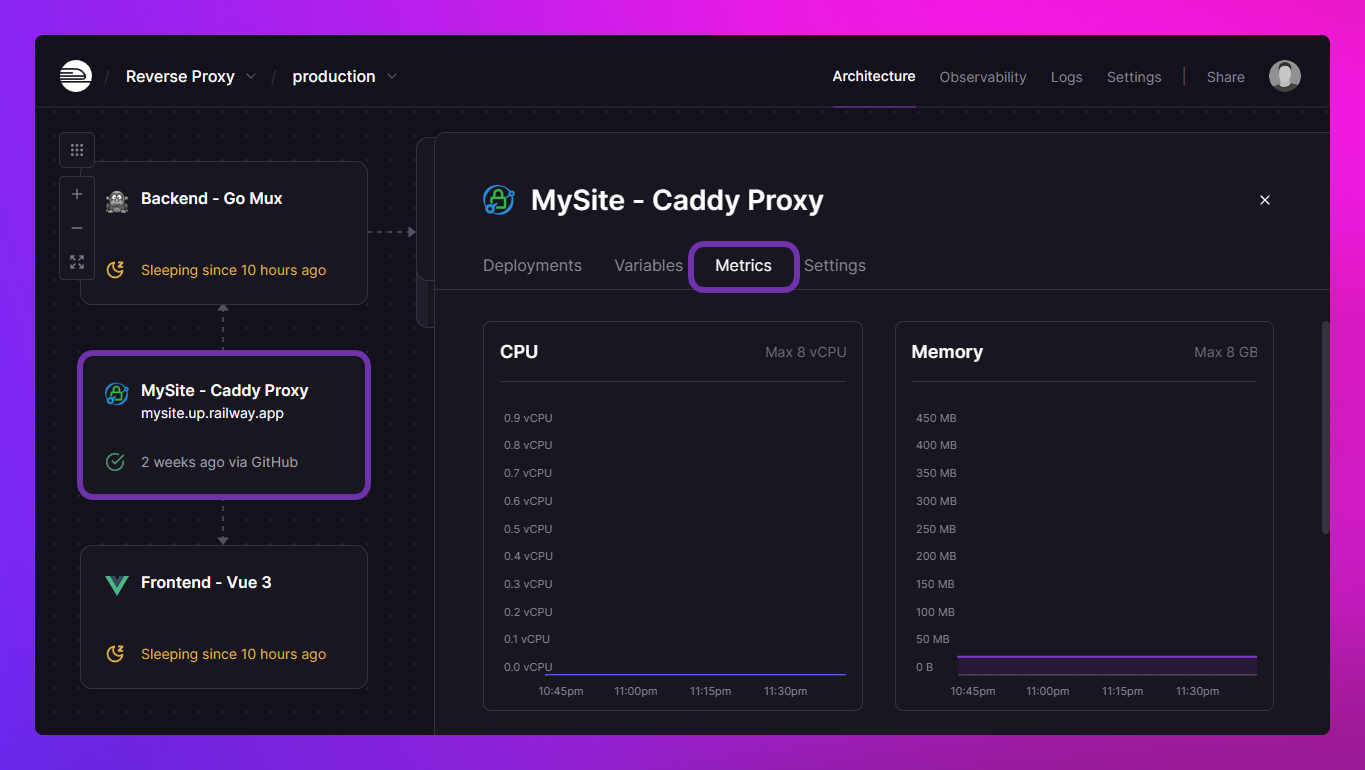Viewport: 1365px width, 770px height.
Task: Click the CPU chart title
Action: (x=519, y=352)
